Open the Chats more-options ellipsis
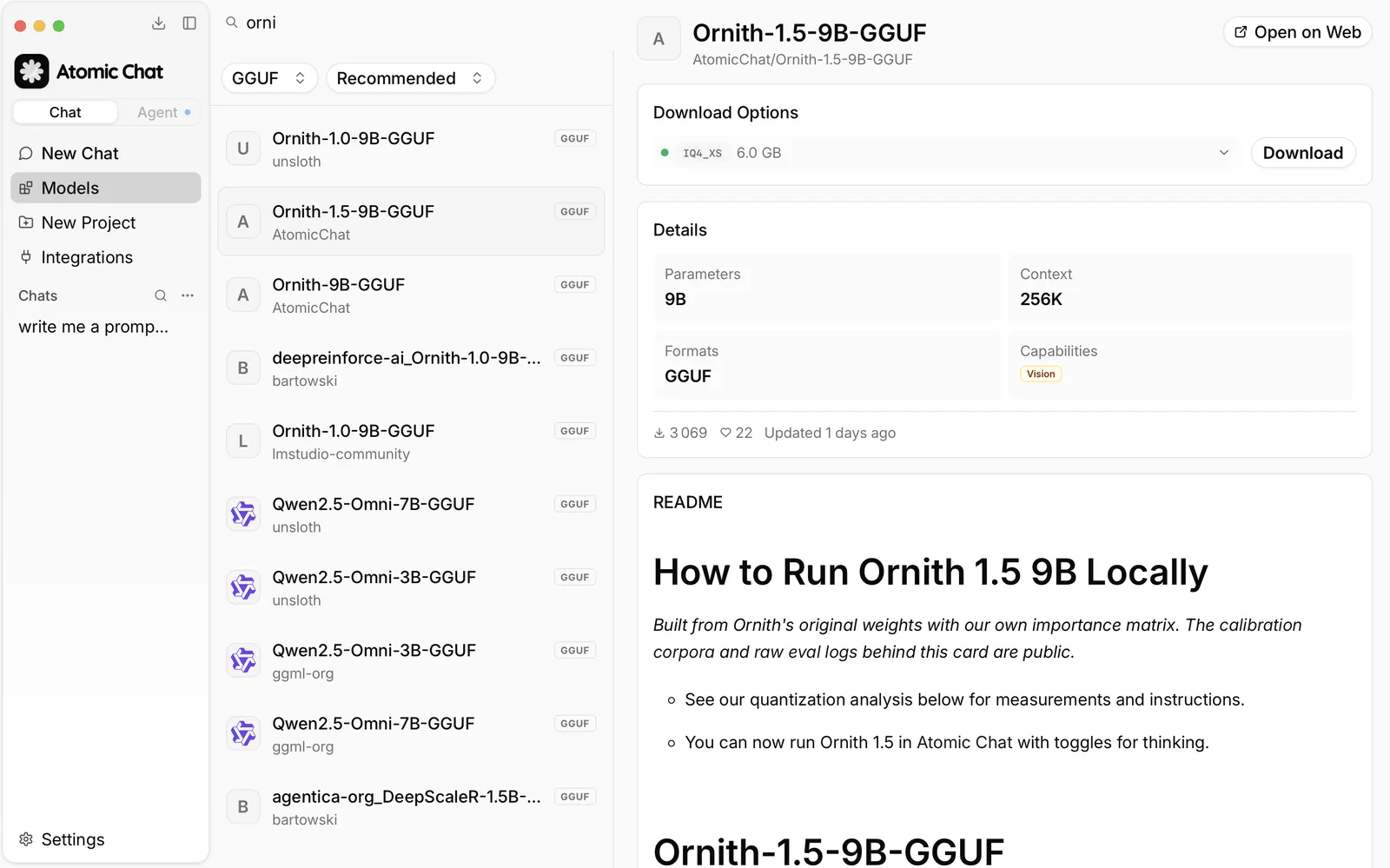Screen dimensions: 1390x868 (188, 295)
